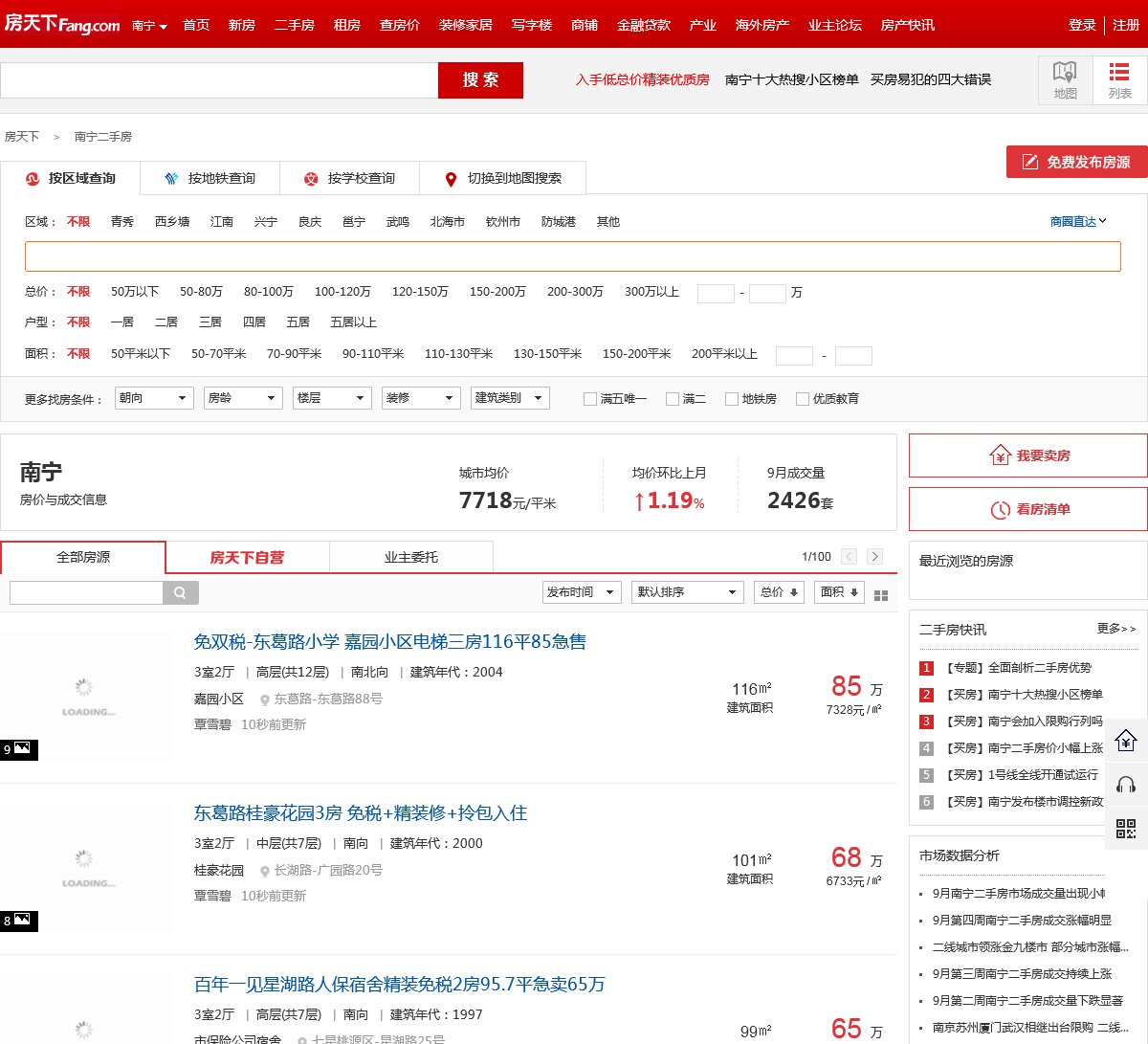This screenshot has height=1044, width=1148.
Task: Tick the 优质教育 checkbox
Action: (x=803, y=399)
